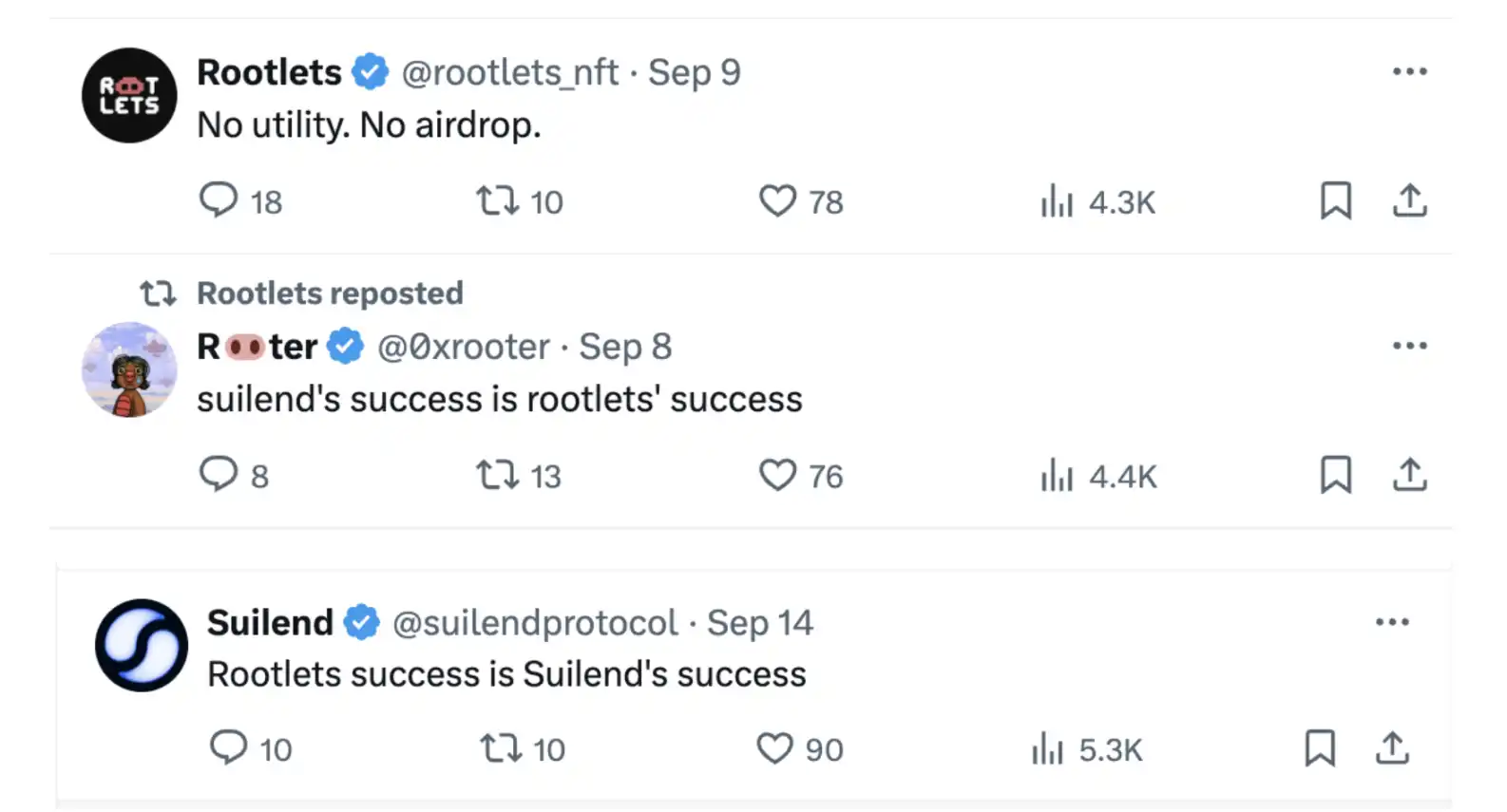Screen dimensions: 1507x812
Task: Reply to the Rootlets "No utility" post
Action: (x=219, y=200)
